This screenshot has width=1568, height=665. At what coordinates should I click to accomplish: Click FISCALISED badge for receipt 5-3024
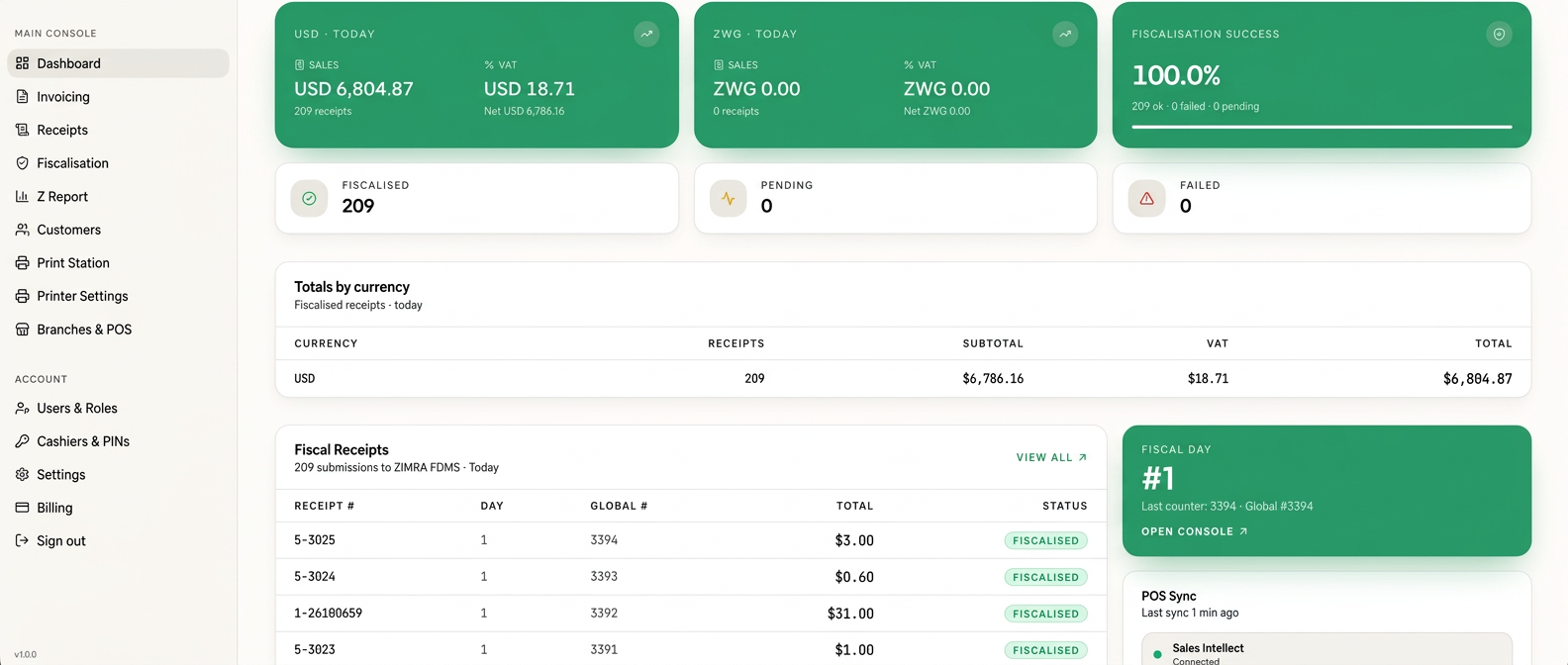point(1045,577)
